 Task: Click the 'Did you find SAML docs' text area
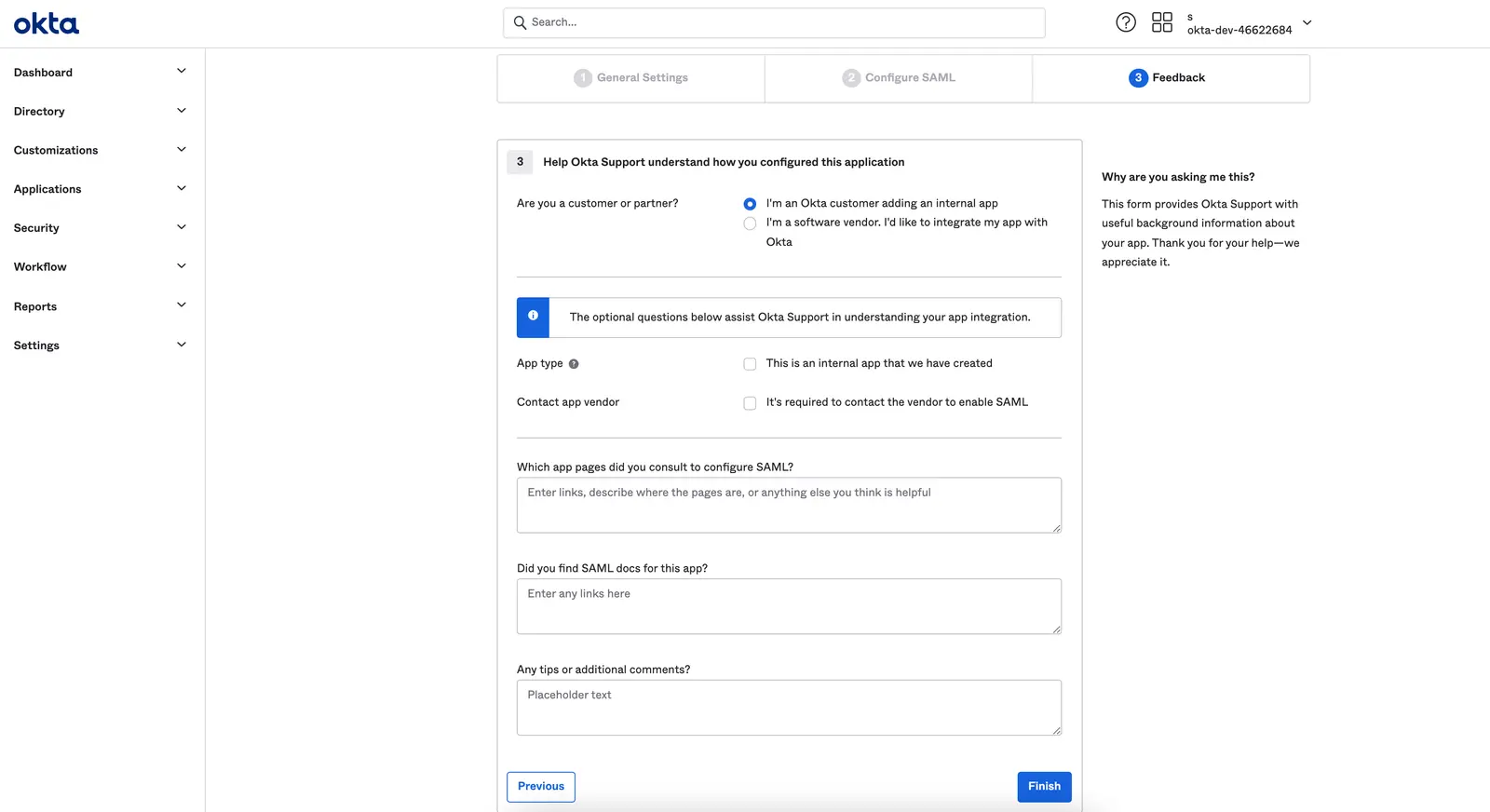[789, 606]
